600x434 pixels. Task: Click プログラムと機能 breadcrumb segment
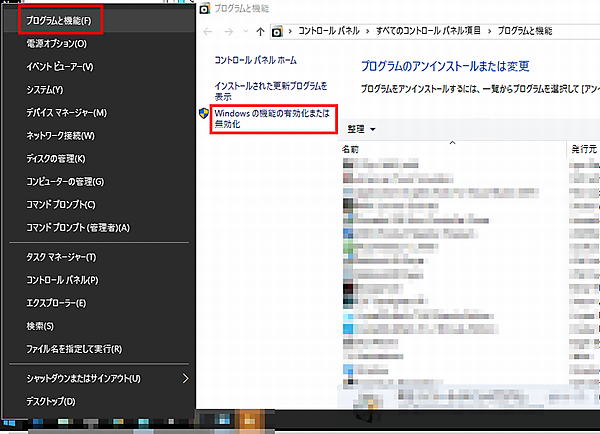click(x=525, y=31)
